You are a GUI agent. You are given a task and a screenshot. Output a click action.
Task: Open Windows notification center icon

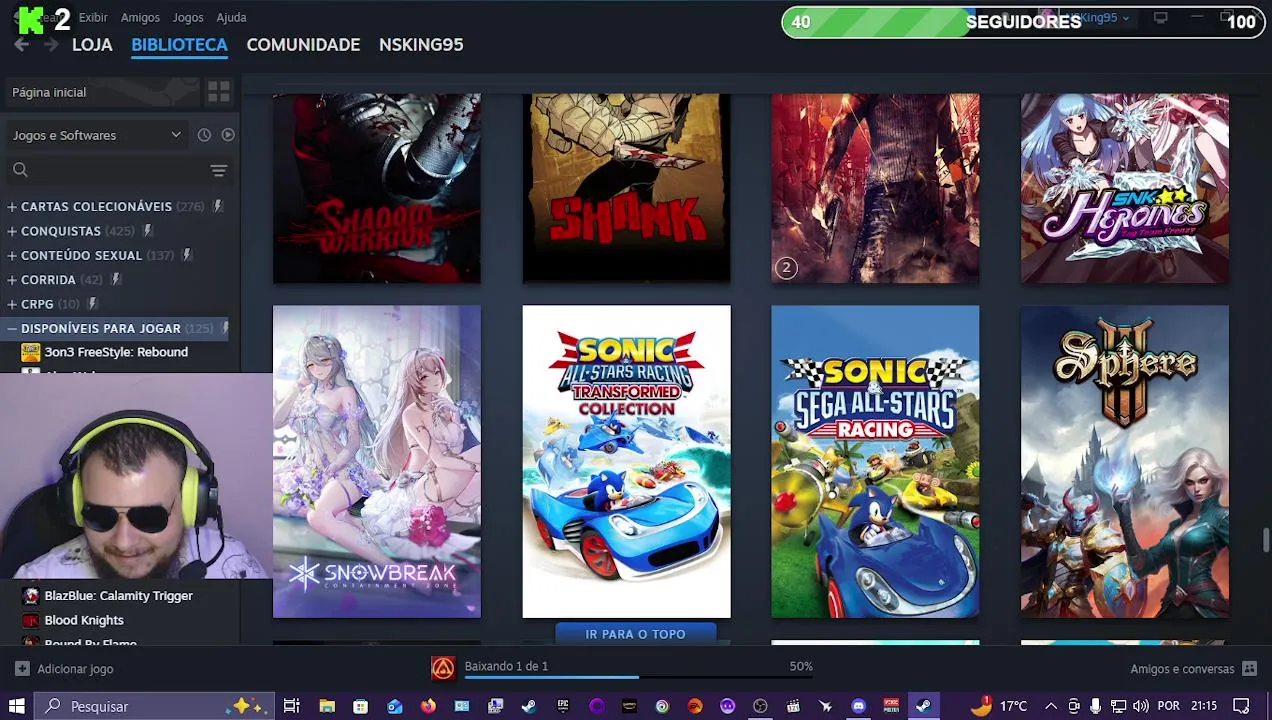pos(1241,706)
